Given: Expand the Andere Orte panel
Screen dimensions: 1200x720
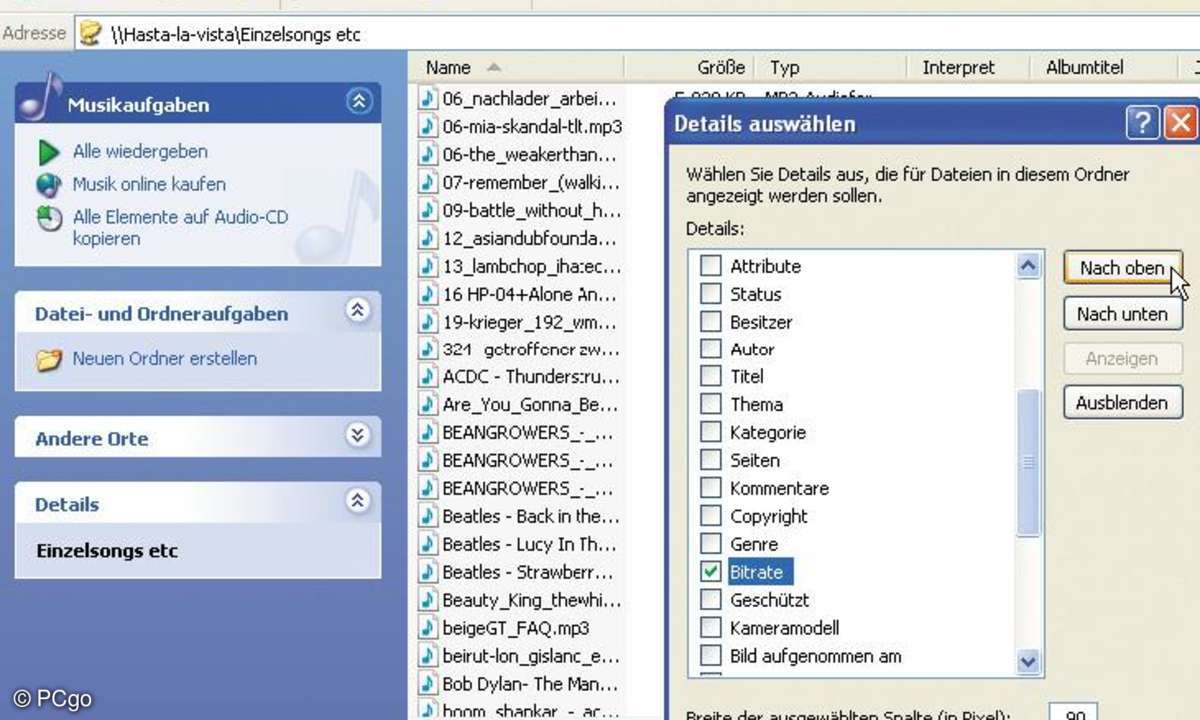Looking at the screenshot, I should click(358, 435).
